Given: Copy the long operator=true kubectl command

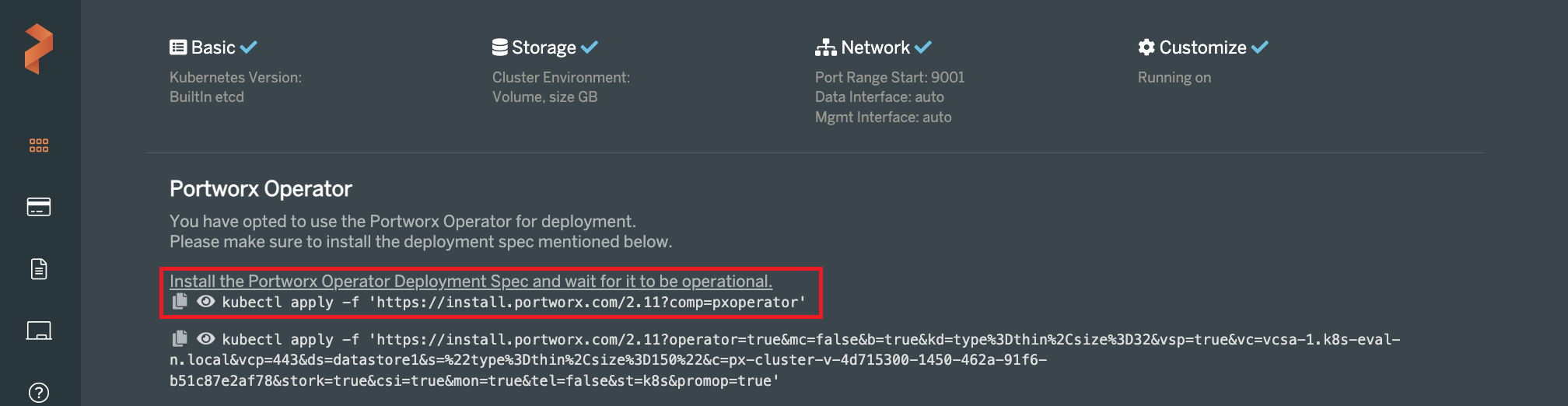Looking at the screenshot, I should tap(180, 338).
